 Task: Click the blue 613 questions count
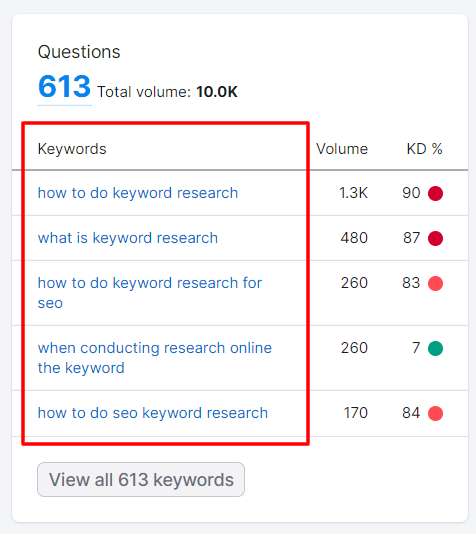pos(64,86)
